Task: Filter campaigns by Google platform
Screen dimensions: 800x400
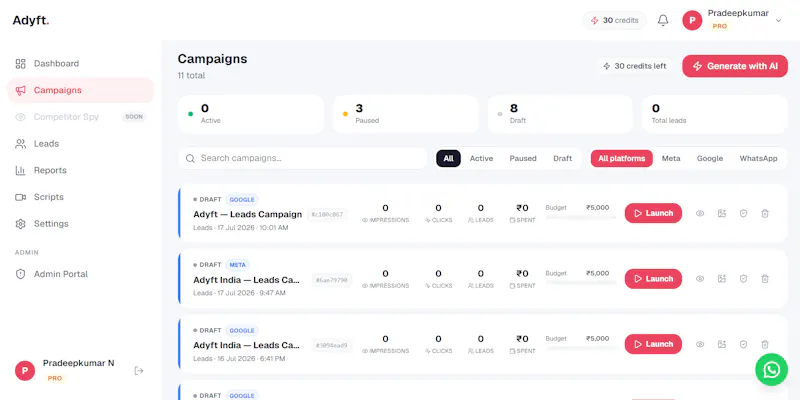Action: pyautogui.click(x=710, y=159)
